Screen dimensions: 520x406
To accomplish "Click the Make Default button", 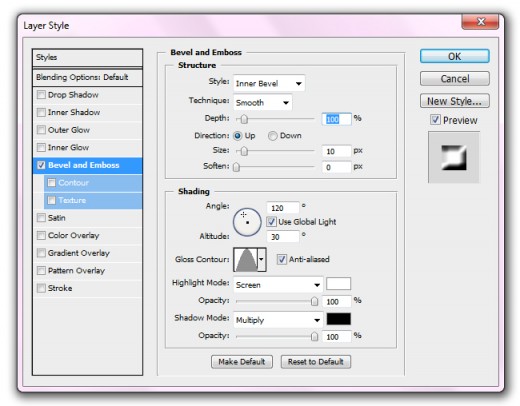I will coord(242,362).
